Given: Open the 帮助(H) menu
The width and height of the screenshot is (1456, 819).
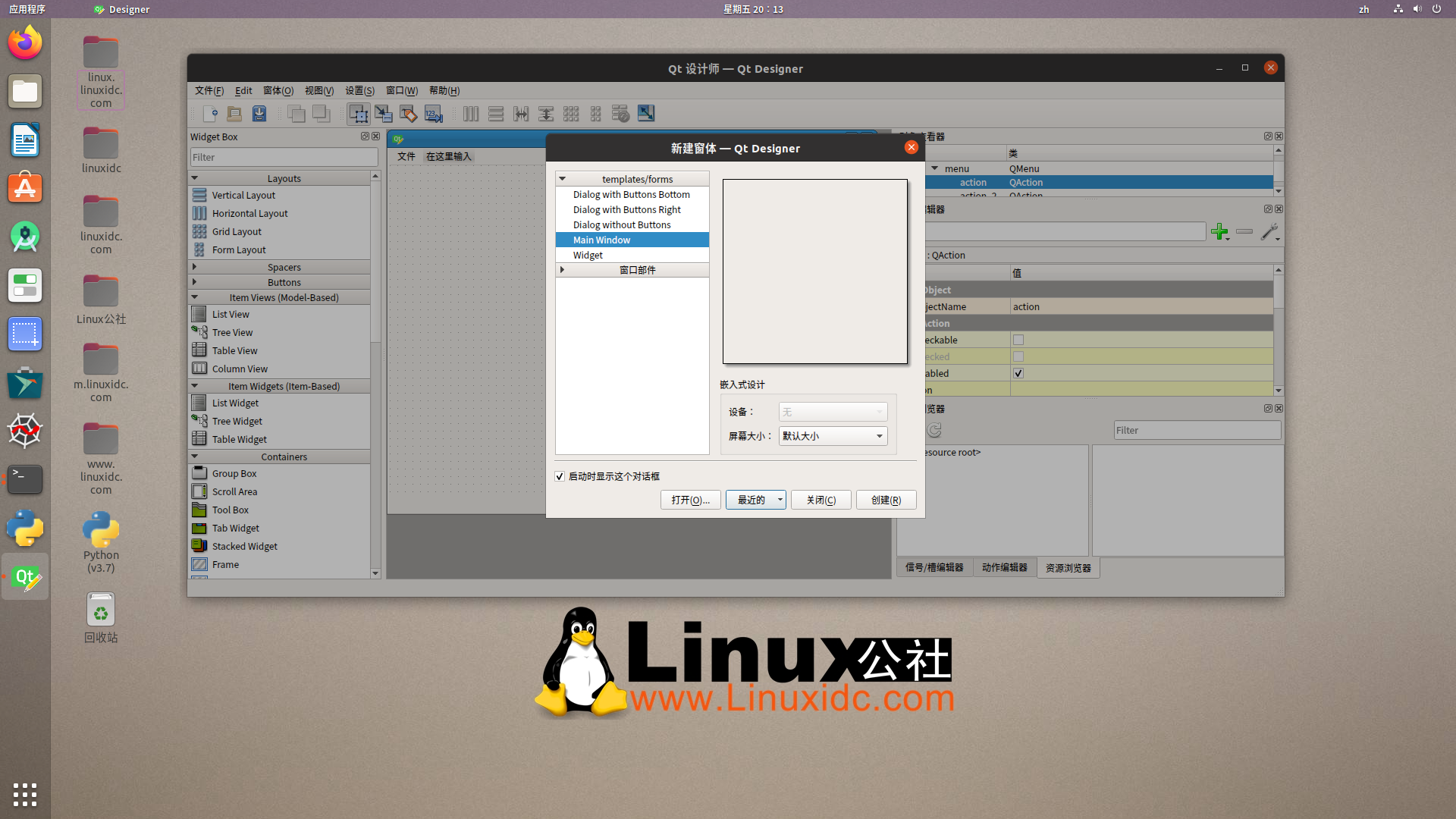Looking at the screenshot, I should coord(444,90).
